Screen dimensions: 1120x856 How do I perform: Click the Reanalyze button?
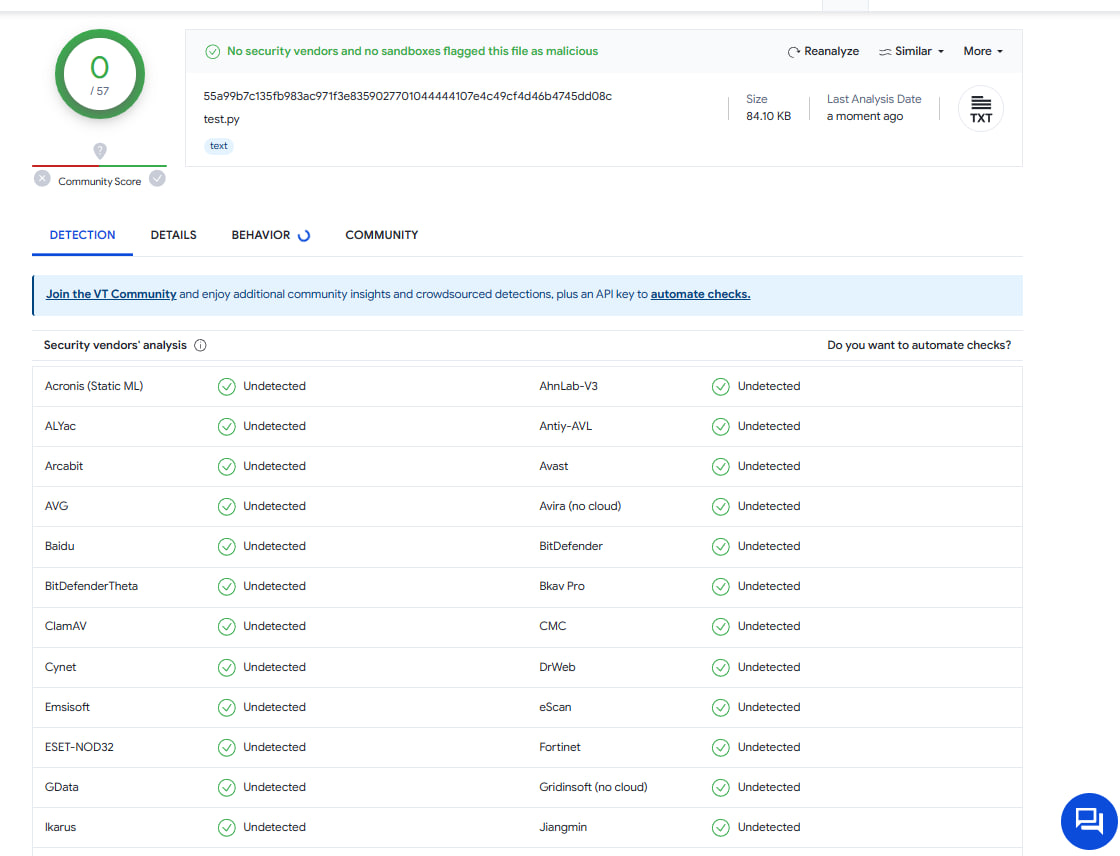[823, 51]
